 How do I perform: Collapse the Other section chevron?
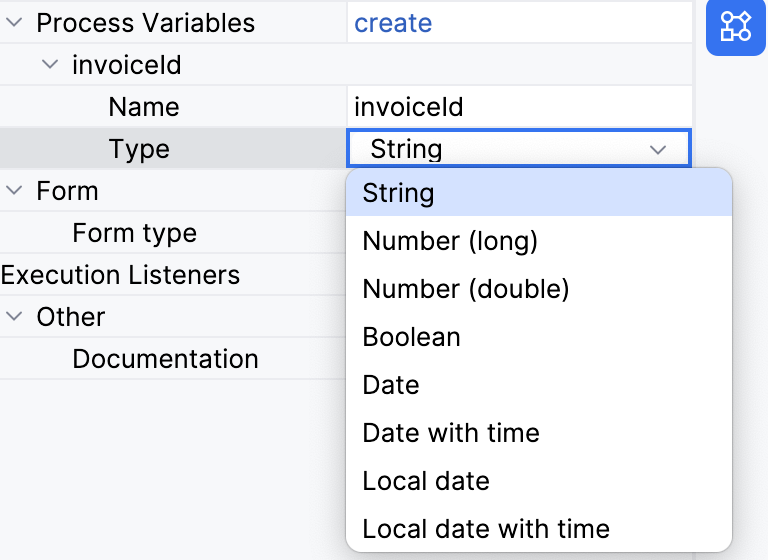tap(13, 317)
